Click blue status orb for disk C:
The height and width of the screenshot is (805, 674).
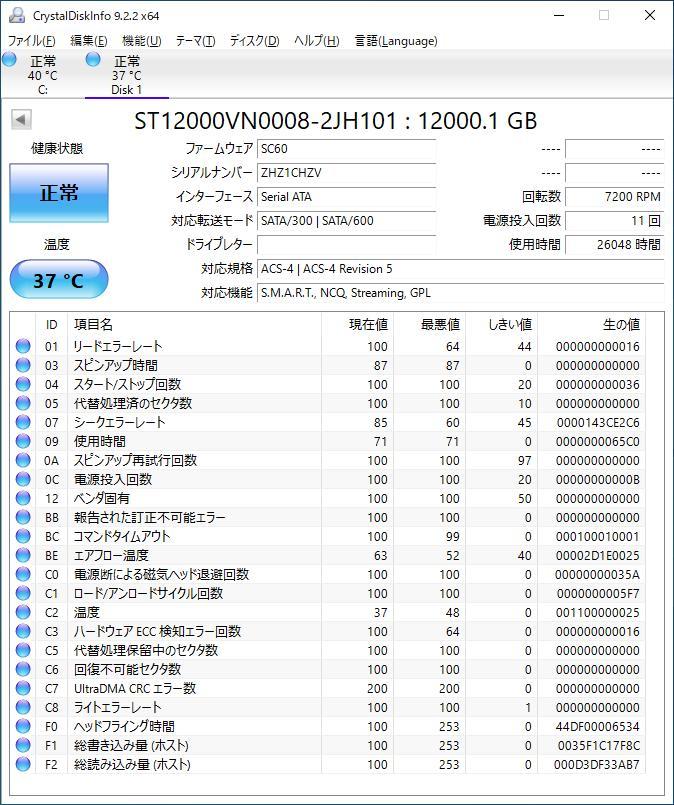(x=9, y=60)
